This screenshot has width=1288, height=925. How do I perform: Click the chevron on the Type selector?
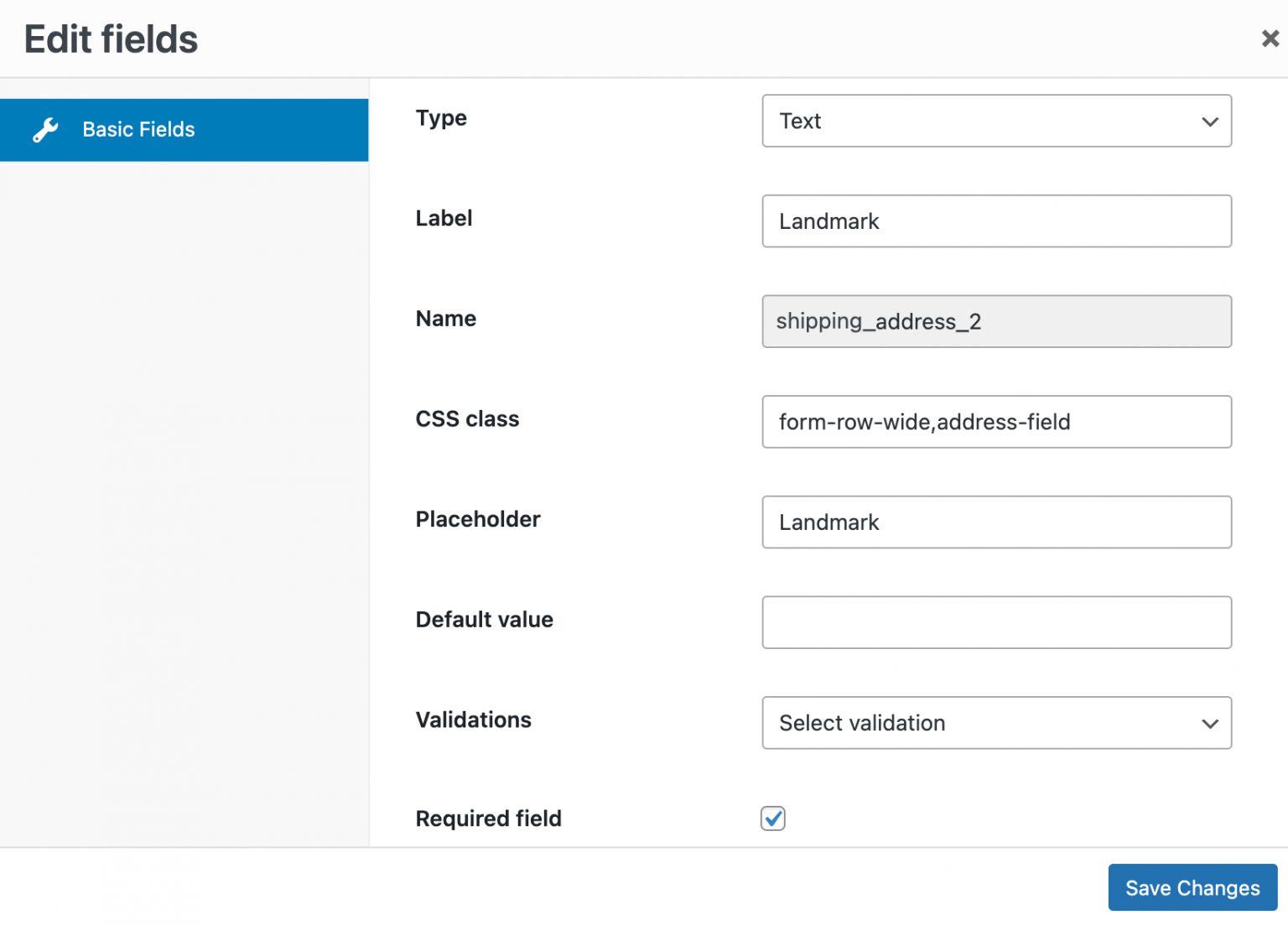point(1210,122)
